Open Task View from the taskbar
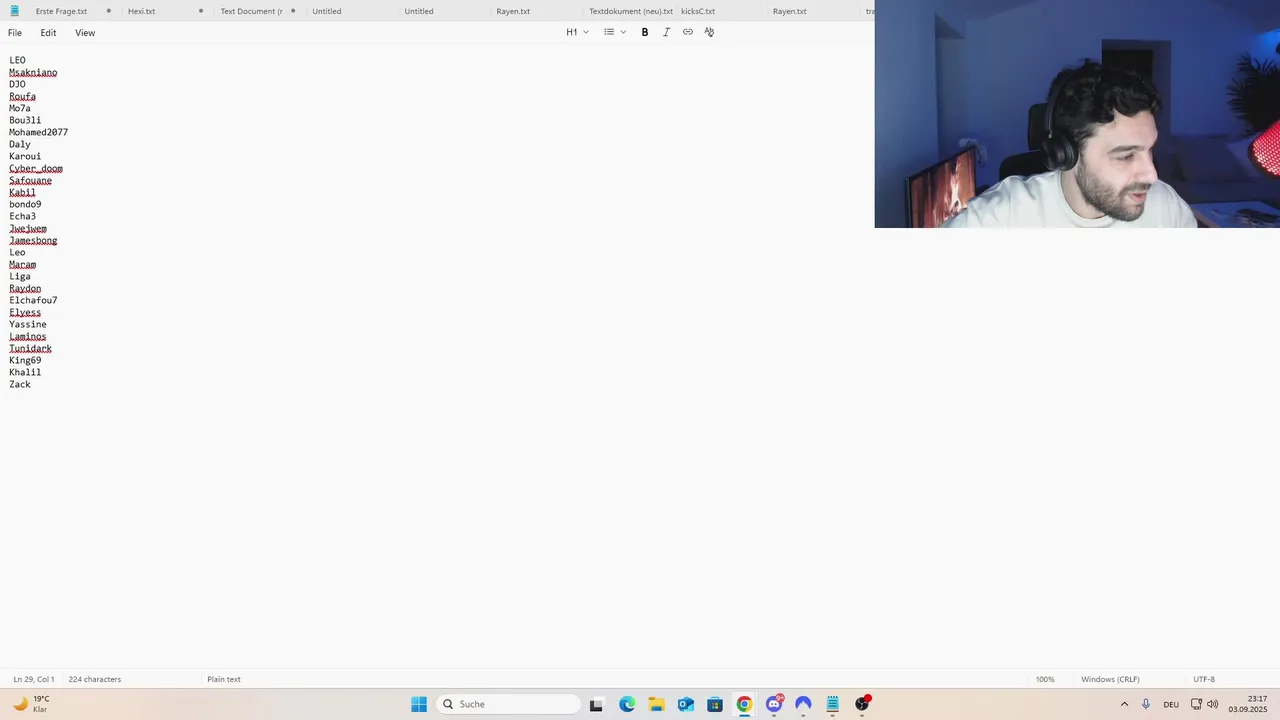 click(x=596, y=704)
